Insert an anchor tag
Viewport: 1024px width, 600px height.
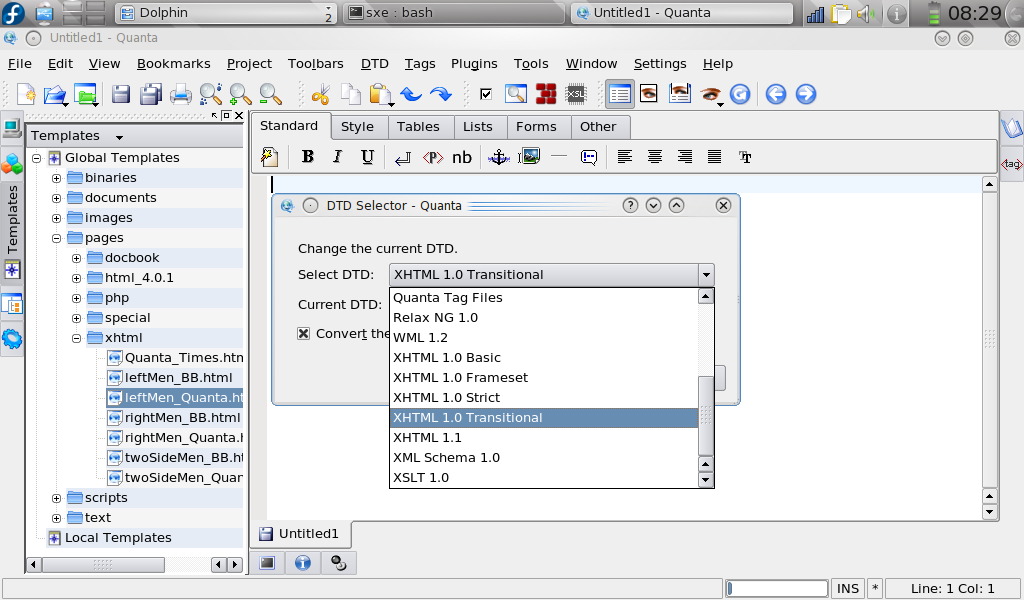(499, 157)
